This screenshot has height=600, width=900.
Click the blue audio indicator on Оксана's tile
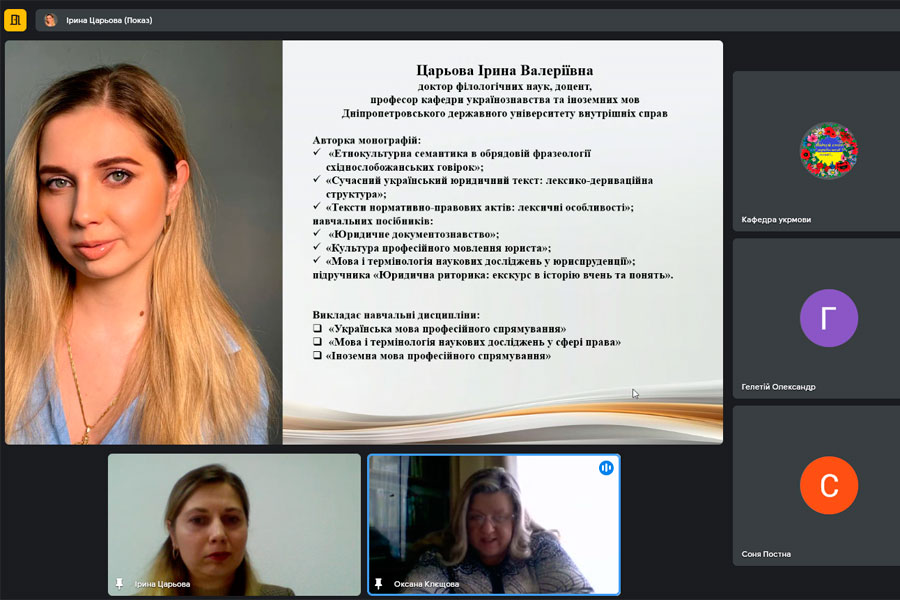(606, 468)
